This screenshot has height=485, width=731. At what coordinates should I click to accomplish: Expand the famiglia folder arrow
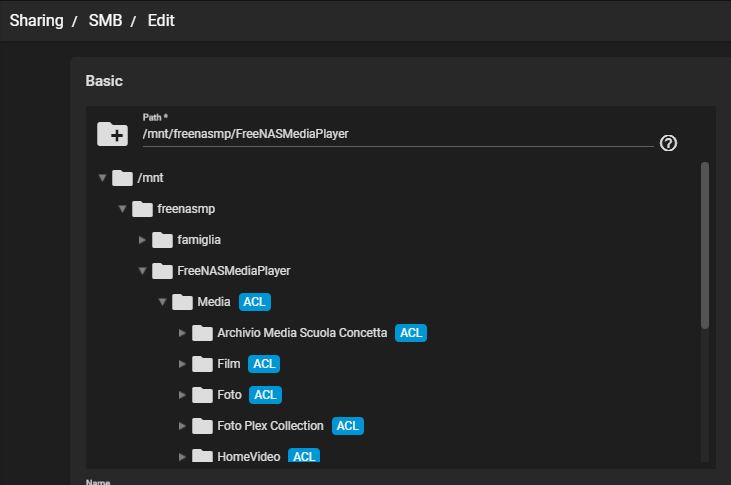click(142, 240)
